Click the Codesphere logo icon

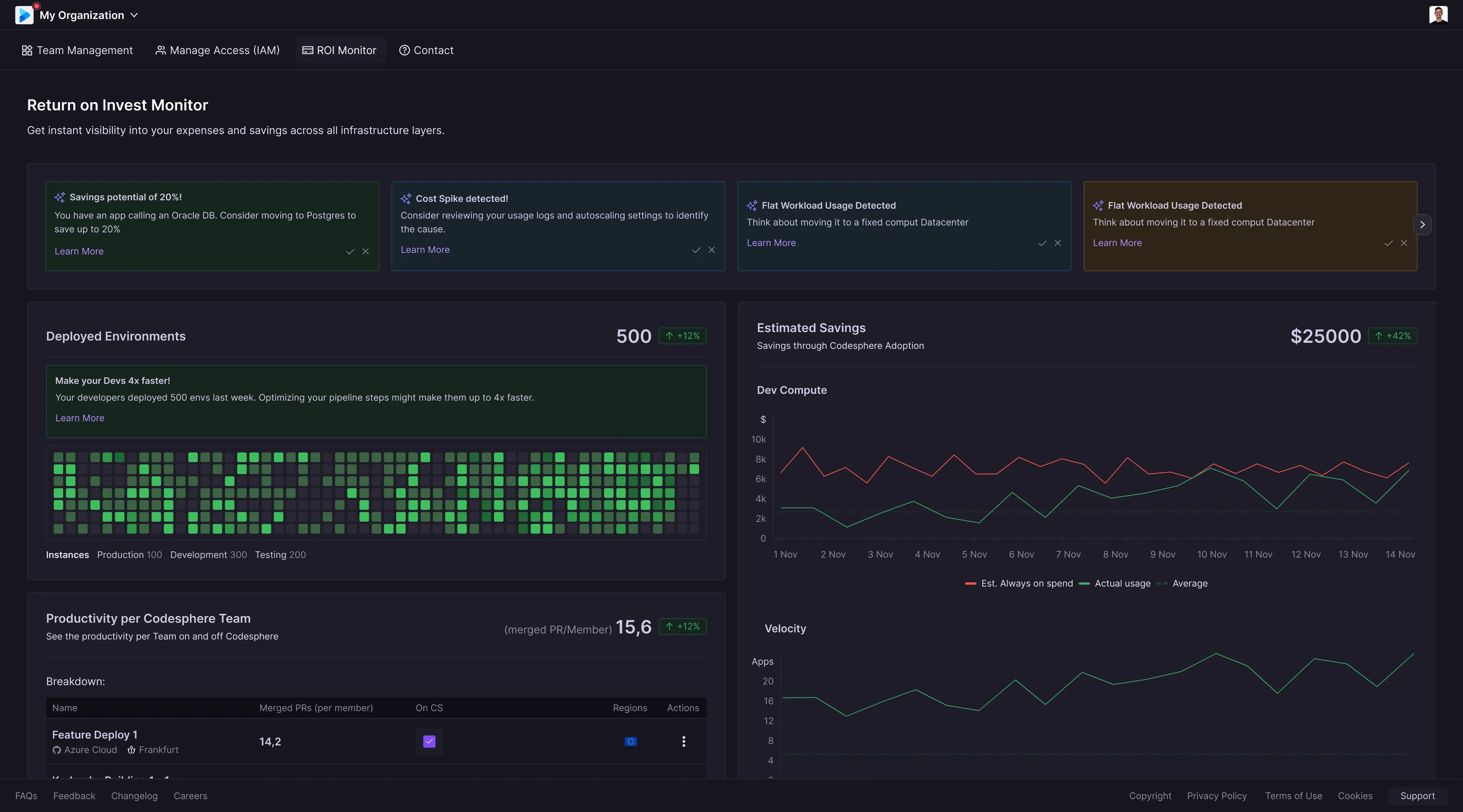pyautogui.click(x=24, y=15)
